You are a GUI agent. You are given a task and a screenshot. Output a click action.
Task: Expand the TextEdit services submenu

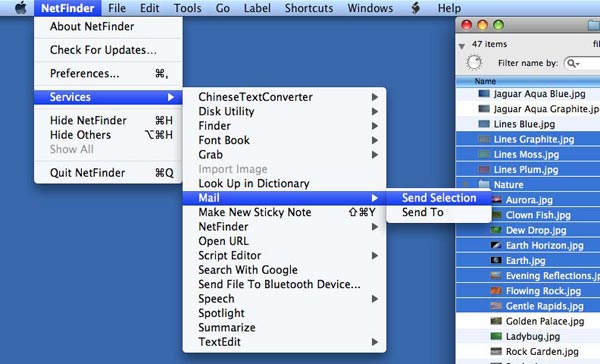(375, 342)
